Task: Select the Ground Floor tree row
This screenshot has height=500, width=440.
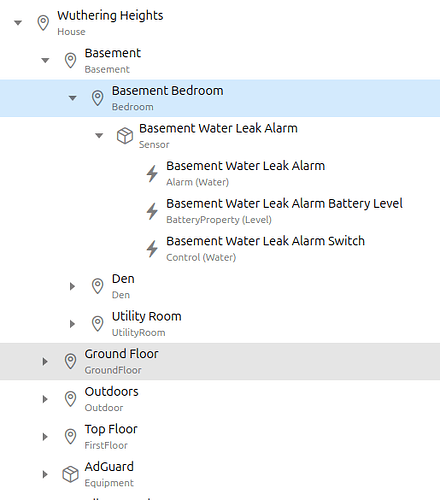Action: 220,361
